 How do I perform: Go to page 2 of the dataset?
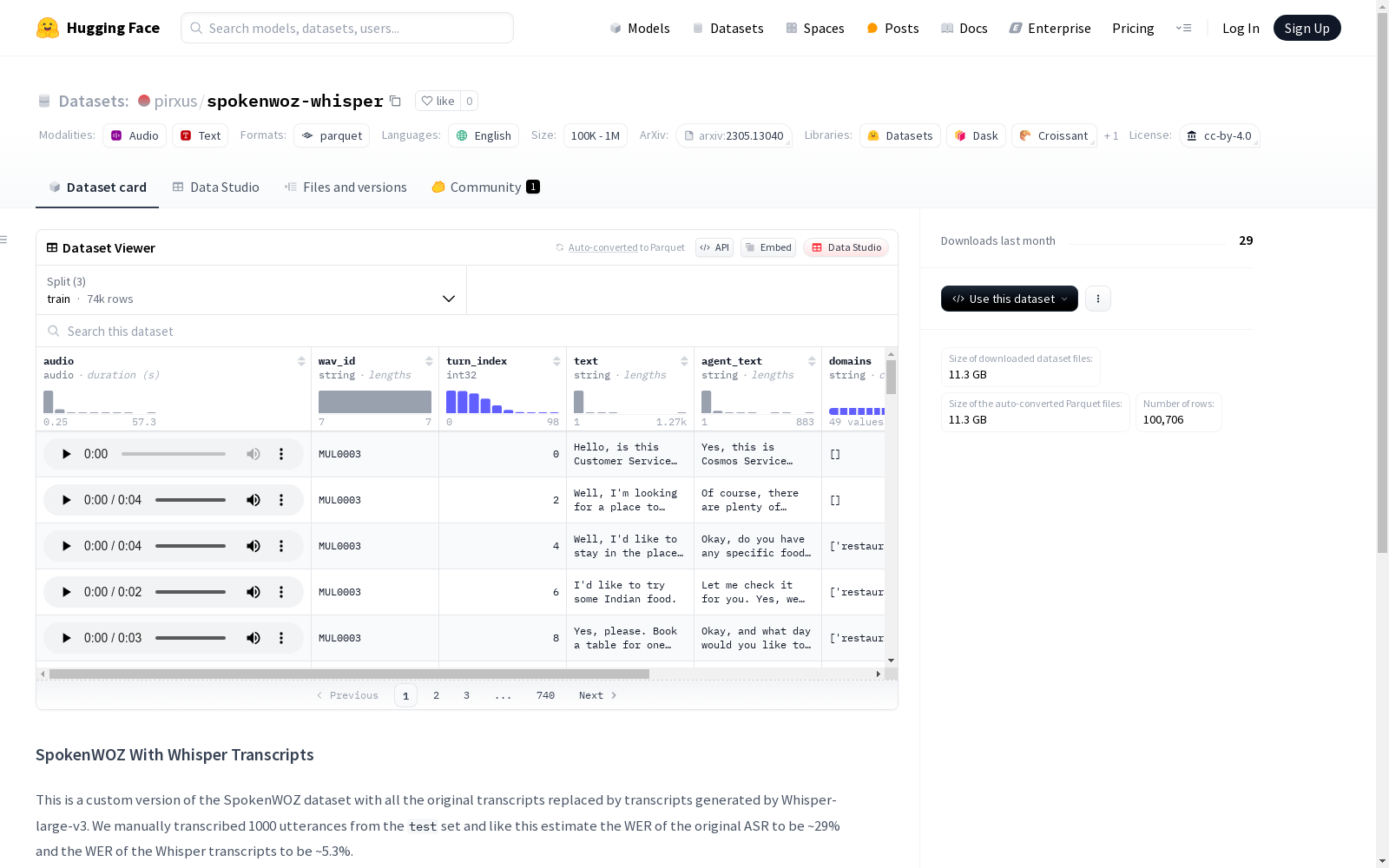(x=436, y=695)
